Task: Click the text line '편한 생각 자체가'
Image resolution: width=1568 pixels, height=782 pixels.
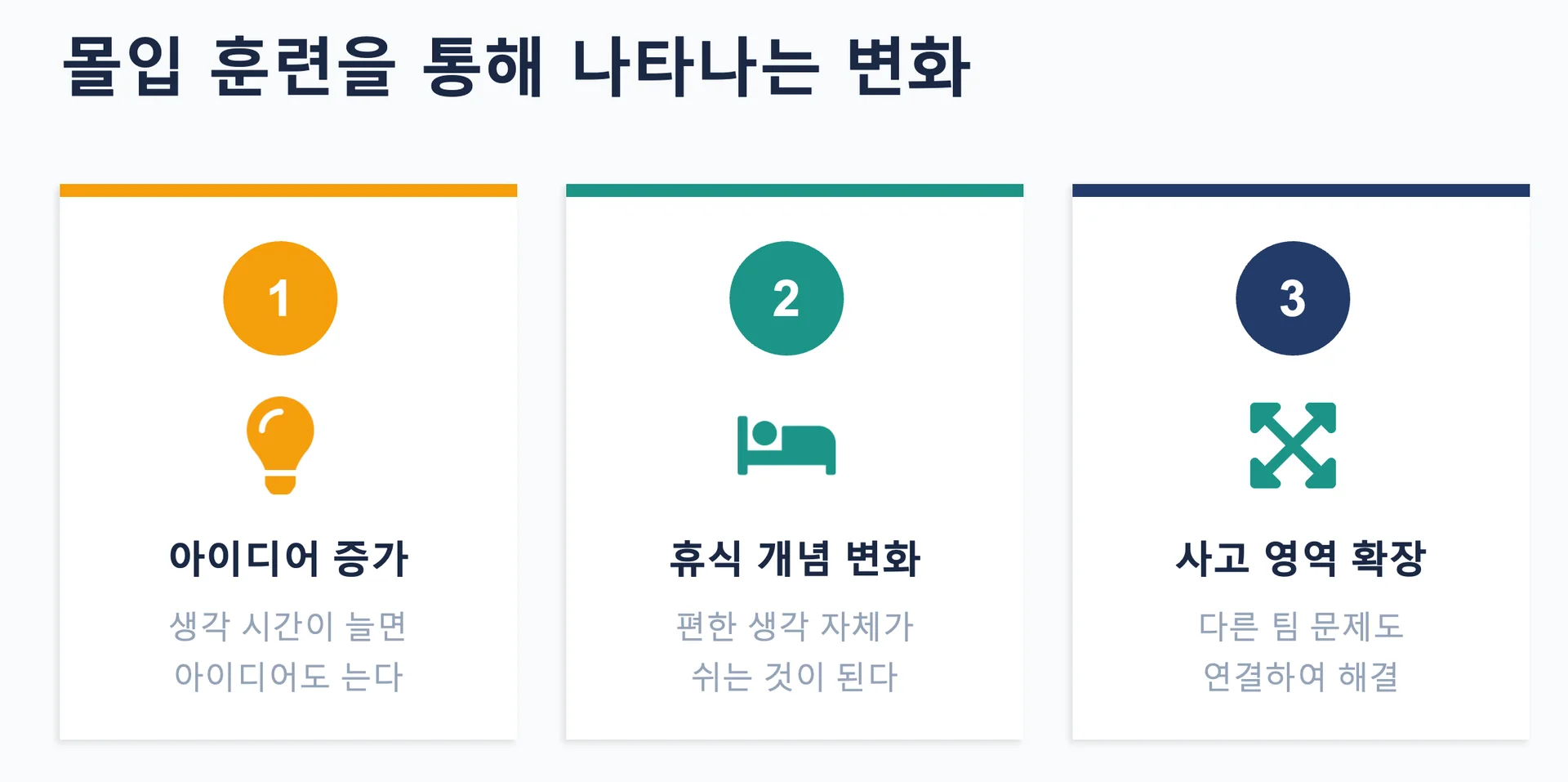Action: coord(795,627)
